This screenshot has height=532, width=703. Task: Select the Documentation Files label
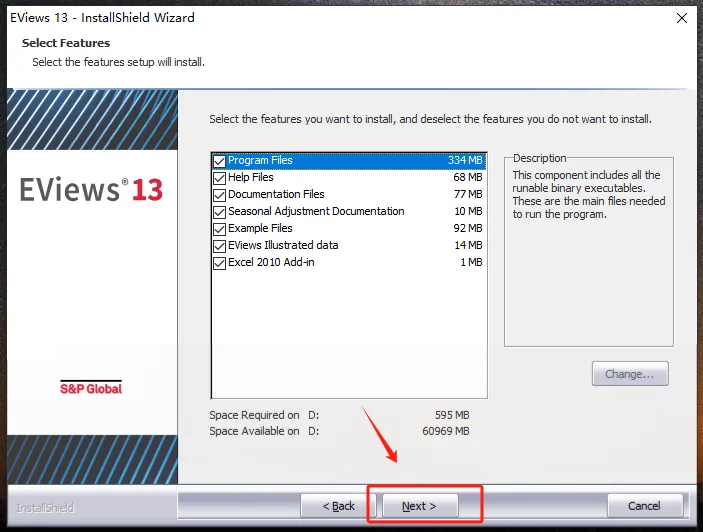276,195
